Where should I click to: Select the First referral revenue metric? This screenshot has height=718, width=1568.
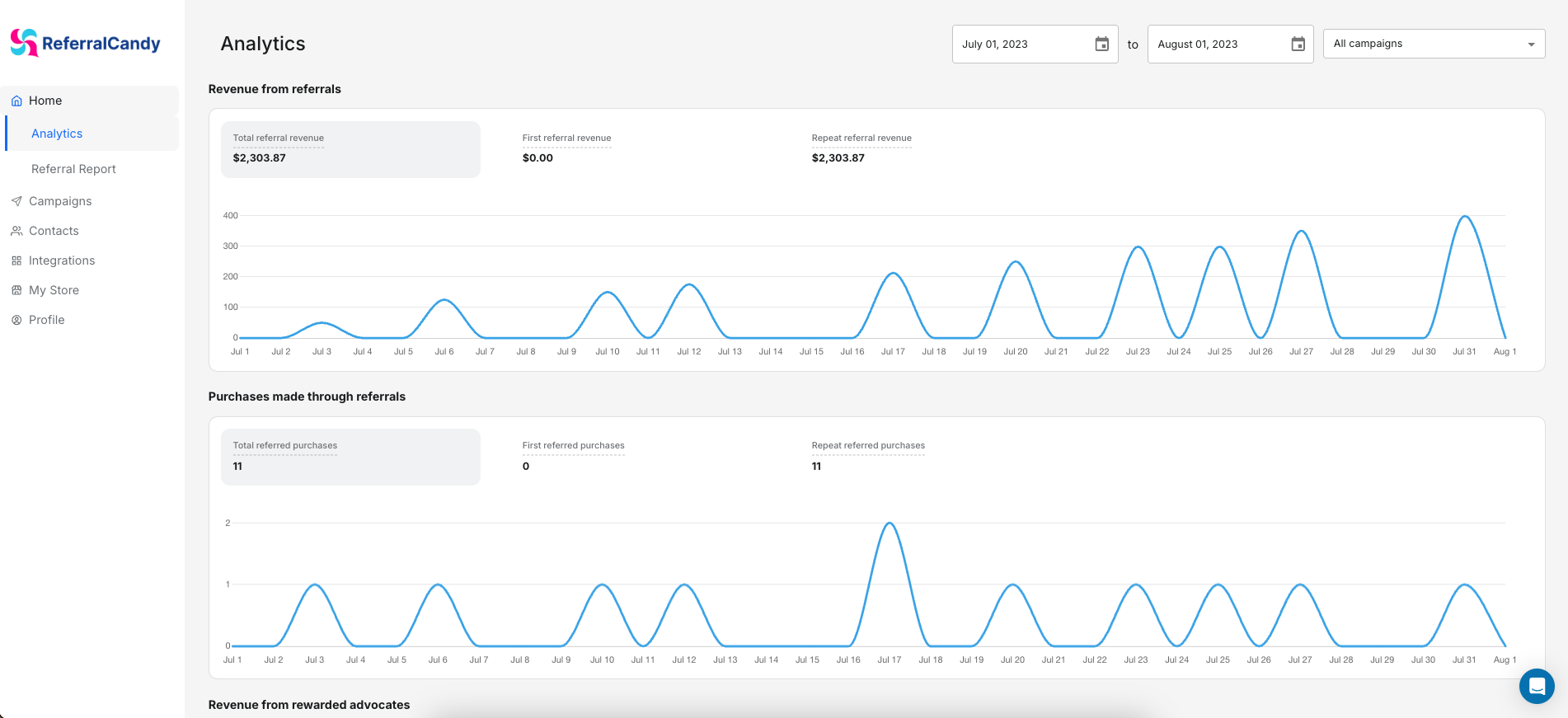(x=566, y=148)
